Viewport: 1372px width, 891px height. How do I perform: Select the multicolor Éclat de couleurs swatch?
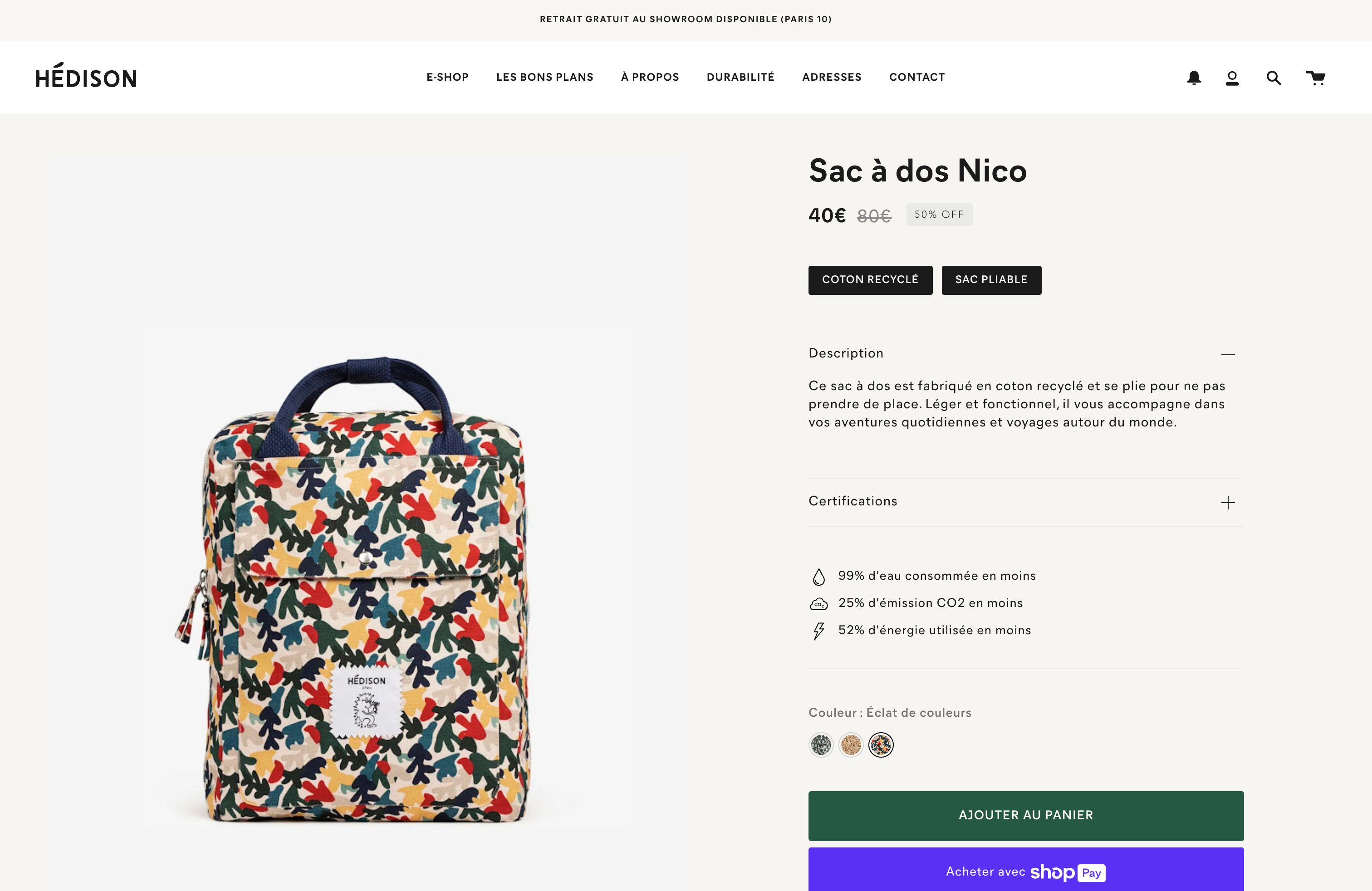point(881,745)
